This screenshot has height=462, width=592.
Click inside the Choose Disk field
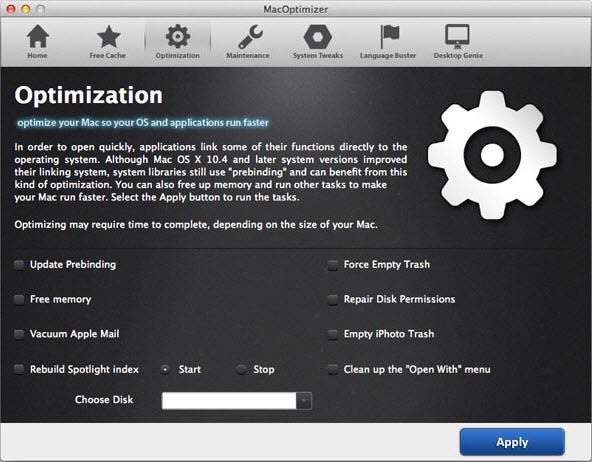(x=229, y=400)
